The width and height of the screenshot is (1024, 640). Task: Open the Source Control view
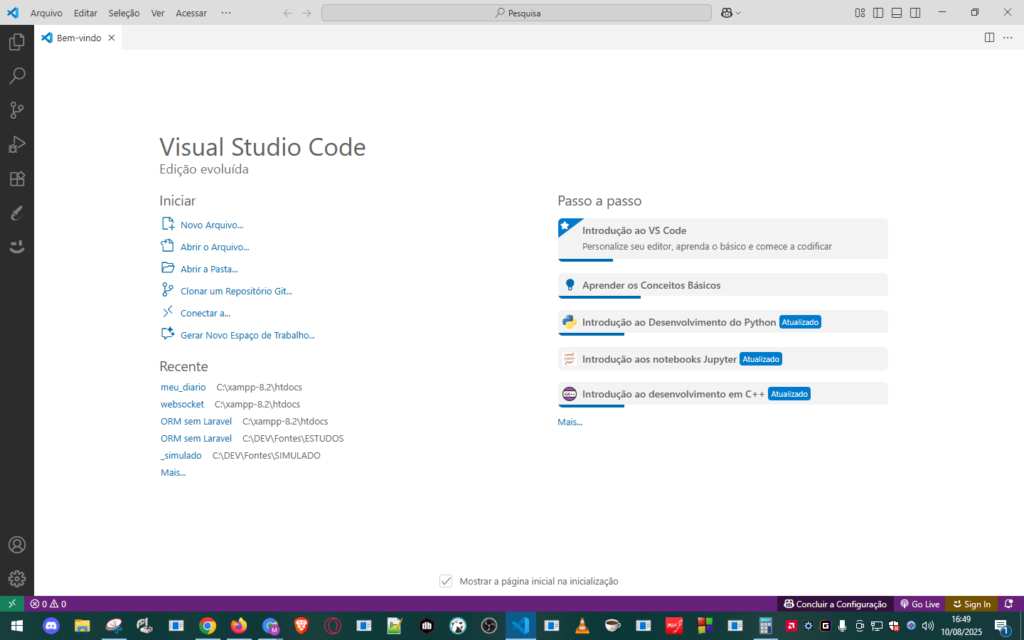(x=17, y=110)
